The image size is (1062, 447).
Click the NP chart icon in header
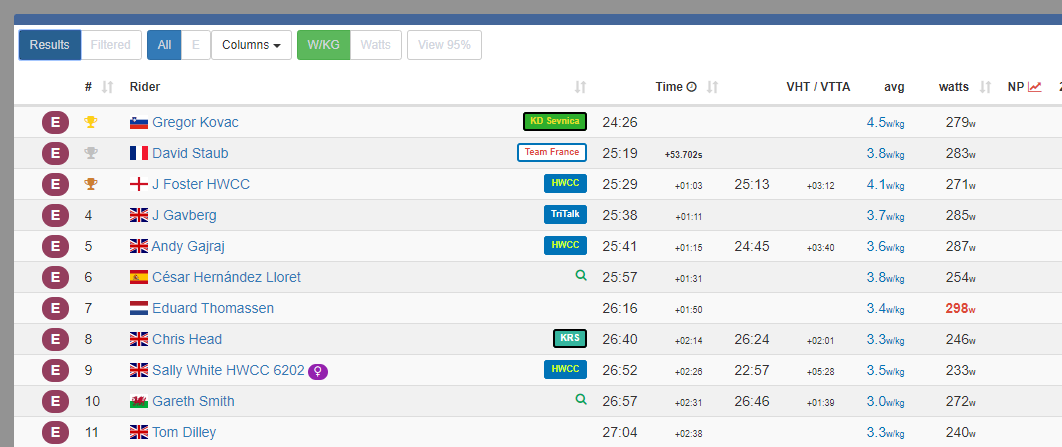pyautogui.click(x=1035, y=87)
